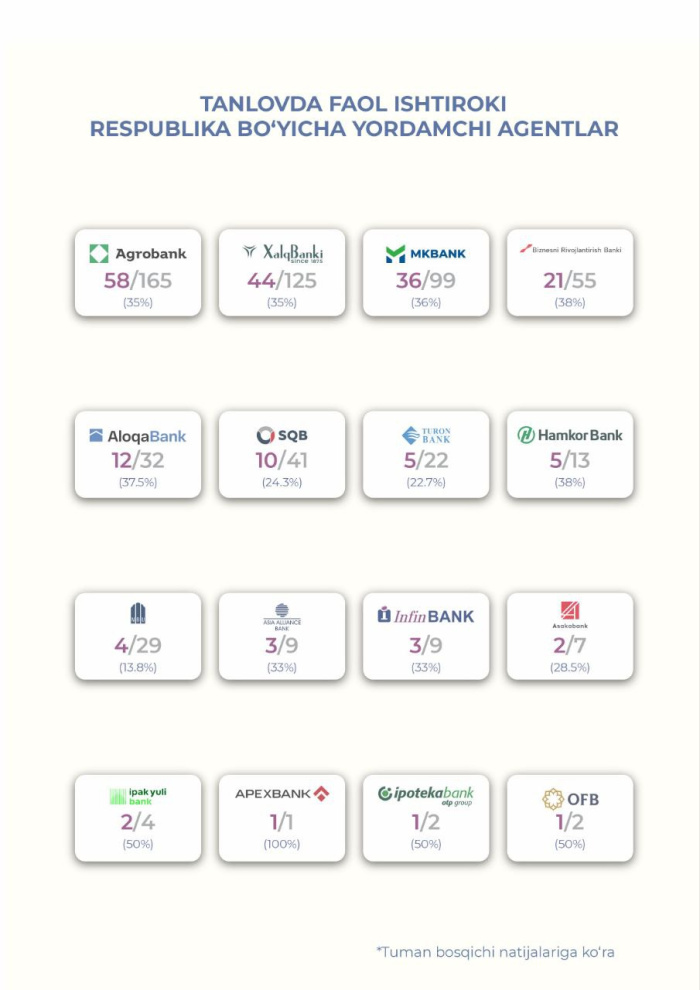Click the Agrobank logo
The height and width of the screenshot is (990, 700).
138,253
